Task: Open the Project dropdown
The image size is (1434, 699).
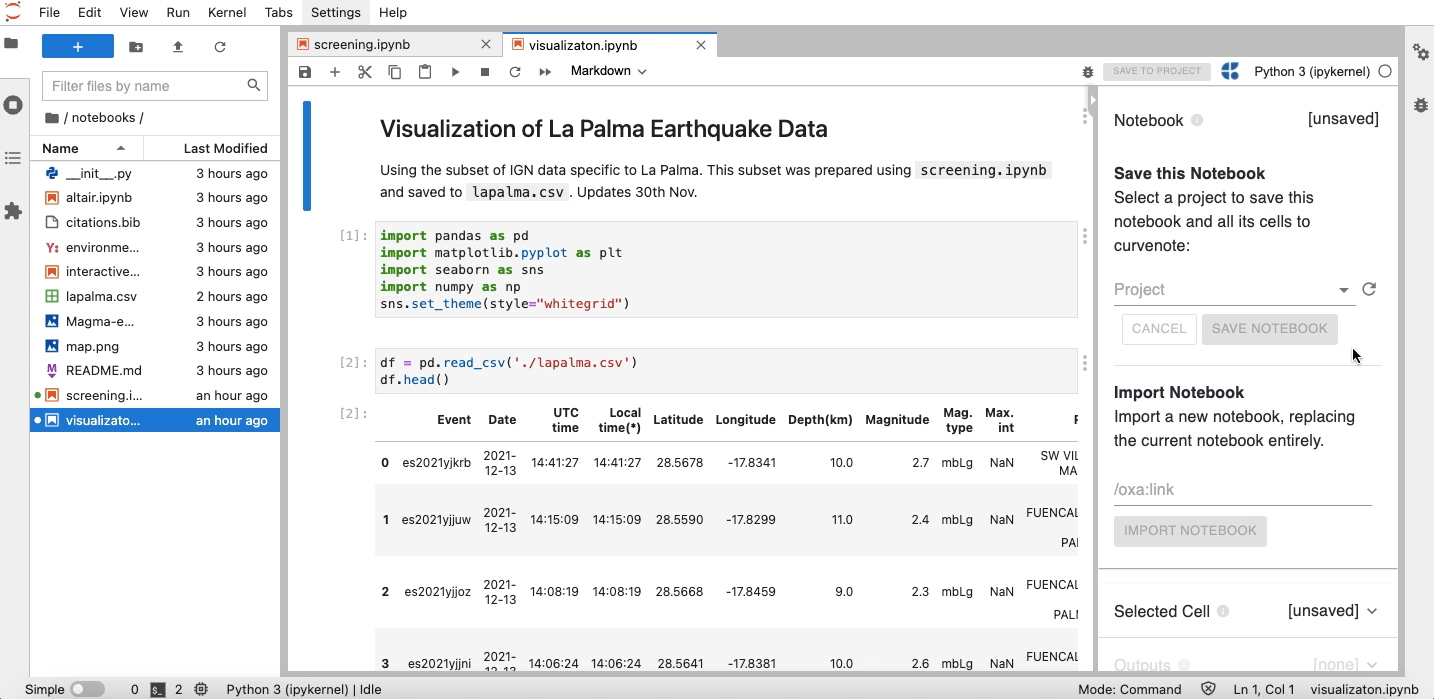Action: [x=1234, y=289]
